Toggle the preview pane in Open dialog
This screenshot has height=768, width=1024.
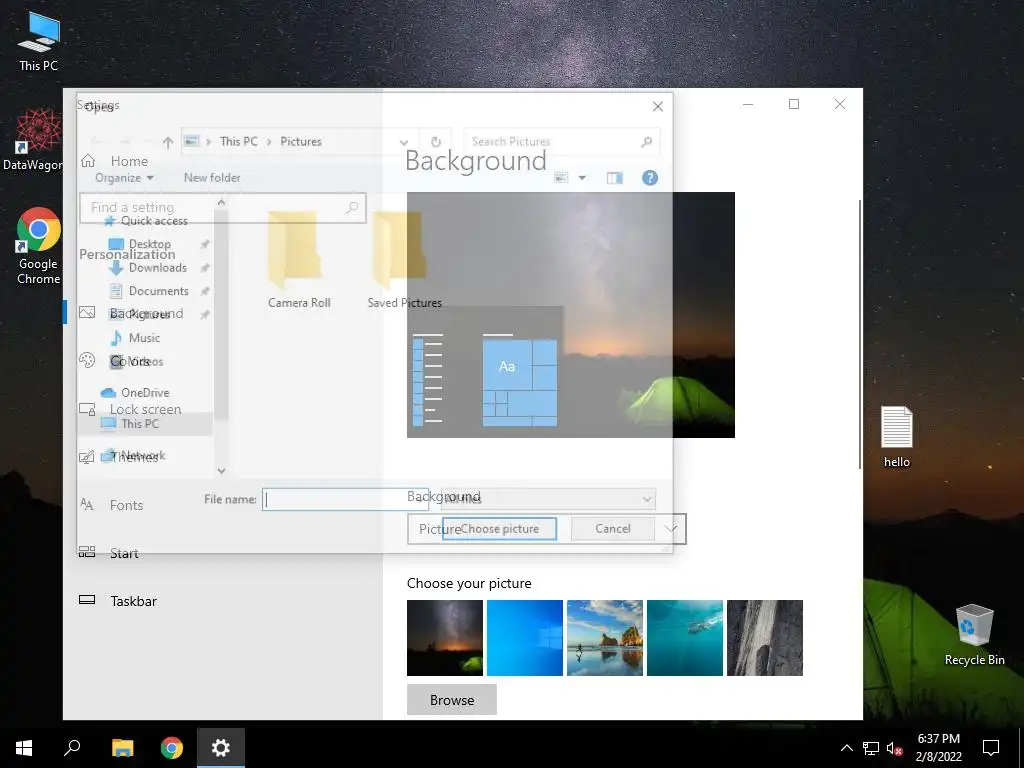[615, 178]
